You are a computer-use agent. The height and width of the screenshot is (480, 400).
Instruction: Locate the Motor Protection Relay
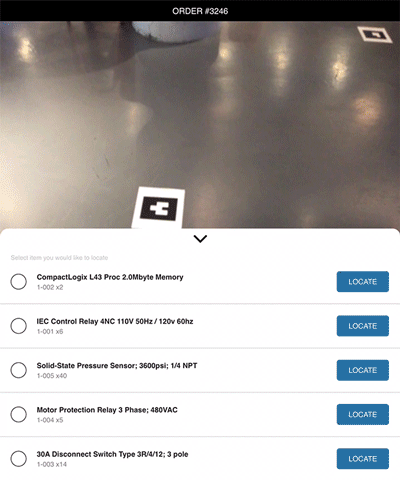[x=363, y=414]
